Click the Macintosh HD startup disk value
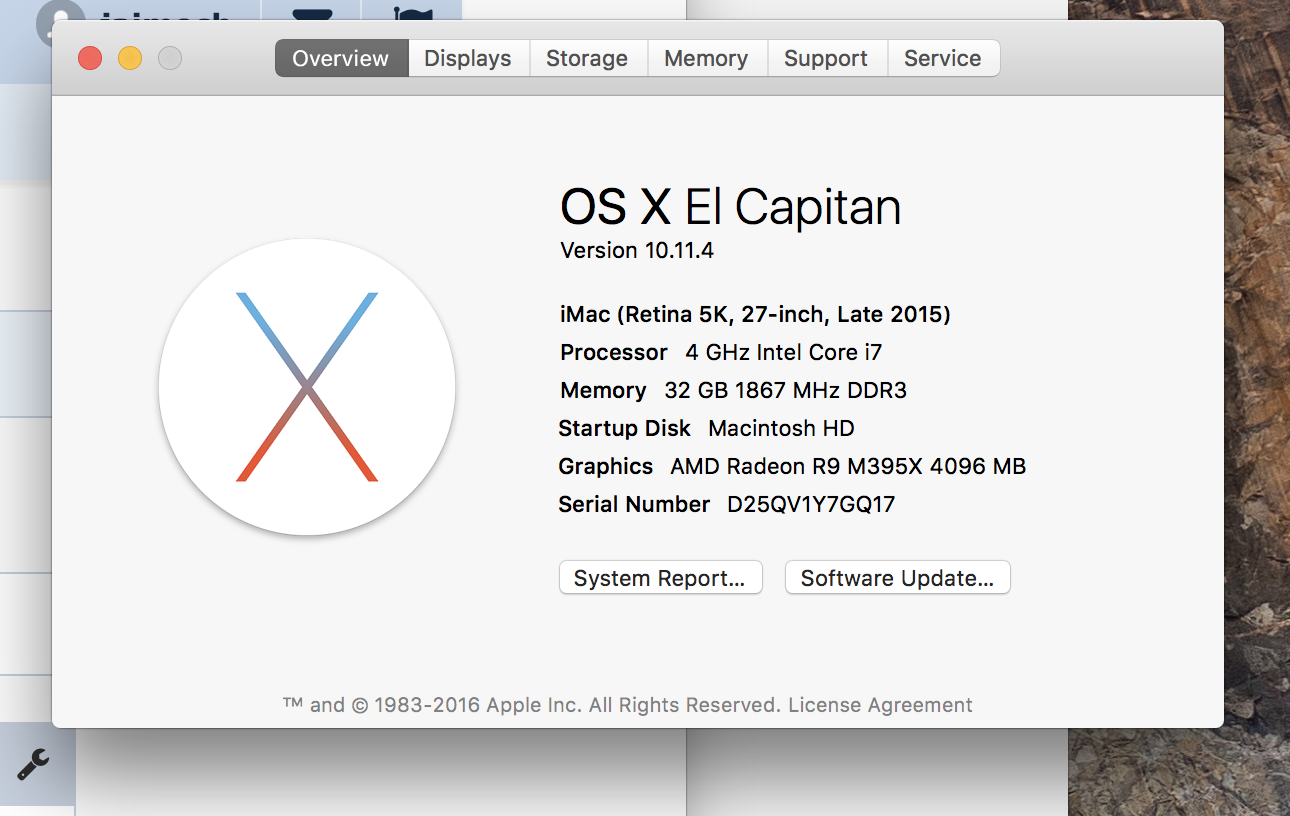 [x=782, y=428]
